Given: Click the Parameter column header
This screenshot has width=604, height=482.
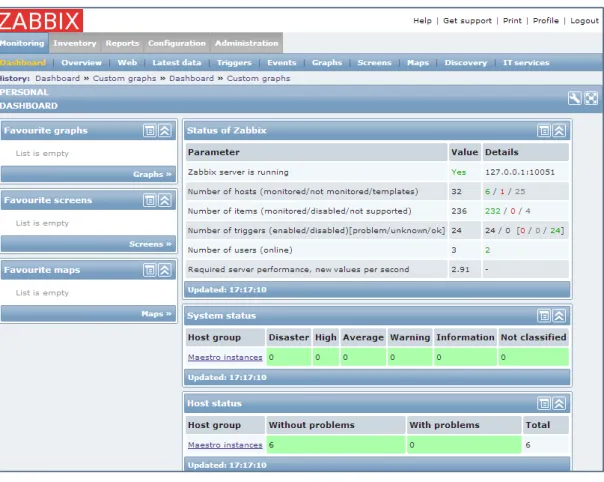Looking at the screenshot, I should pos(316,152).
